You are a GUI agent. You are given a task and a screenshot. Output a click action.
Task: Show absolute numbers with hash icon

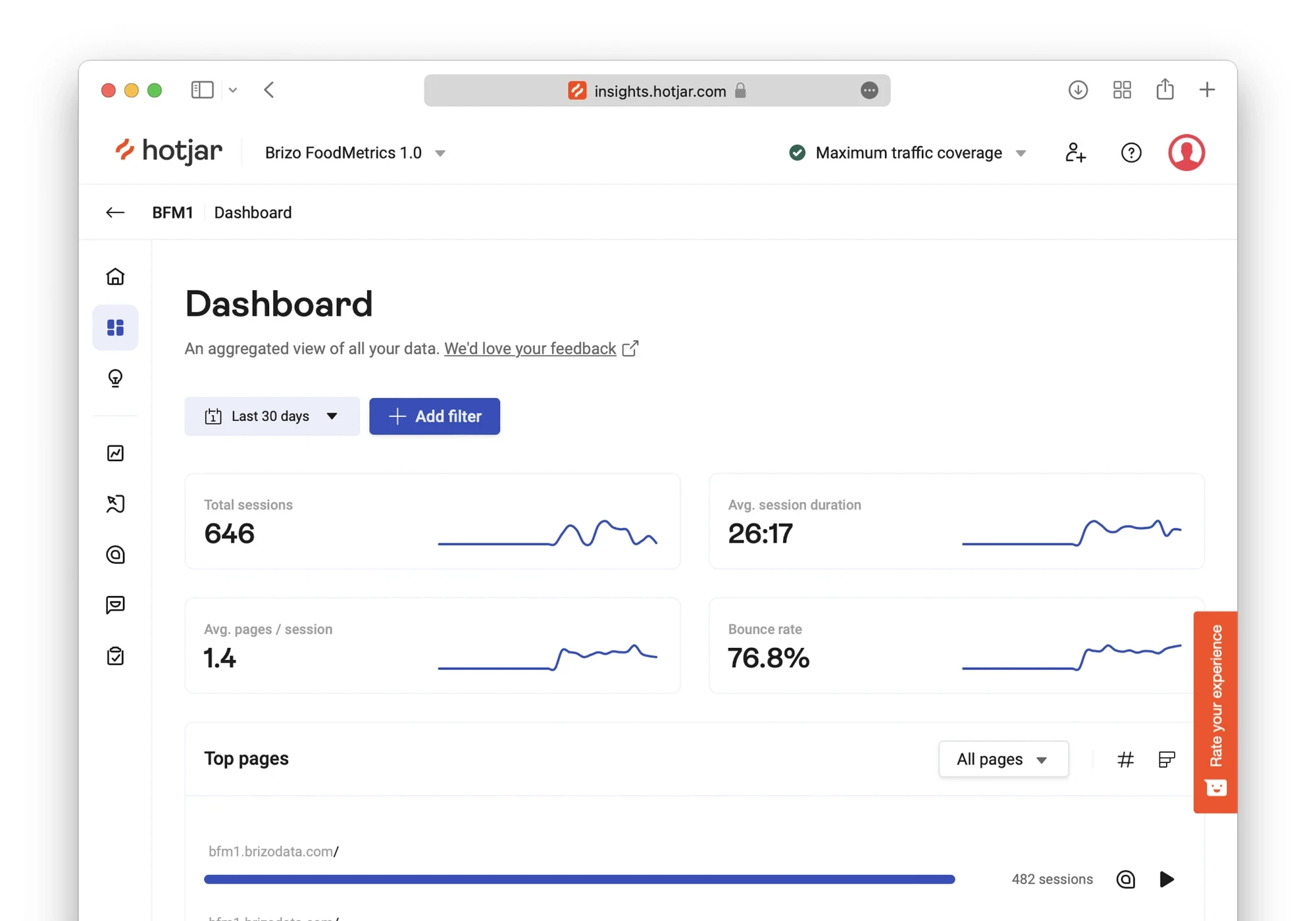(1125, 760)
